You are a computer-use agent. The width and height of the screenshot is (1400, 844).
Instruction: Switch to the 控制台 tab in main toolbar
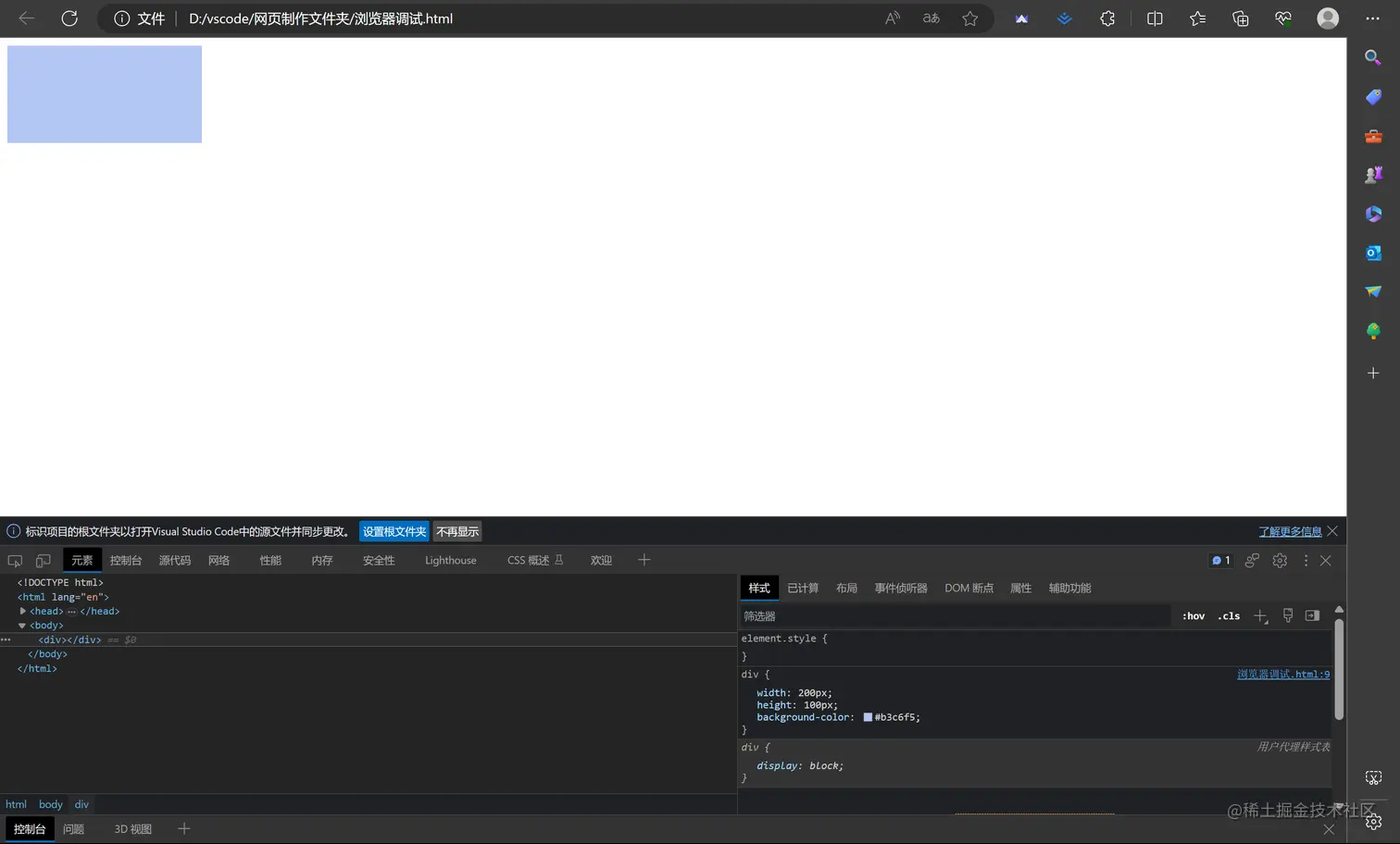126,561
